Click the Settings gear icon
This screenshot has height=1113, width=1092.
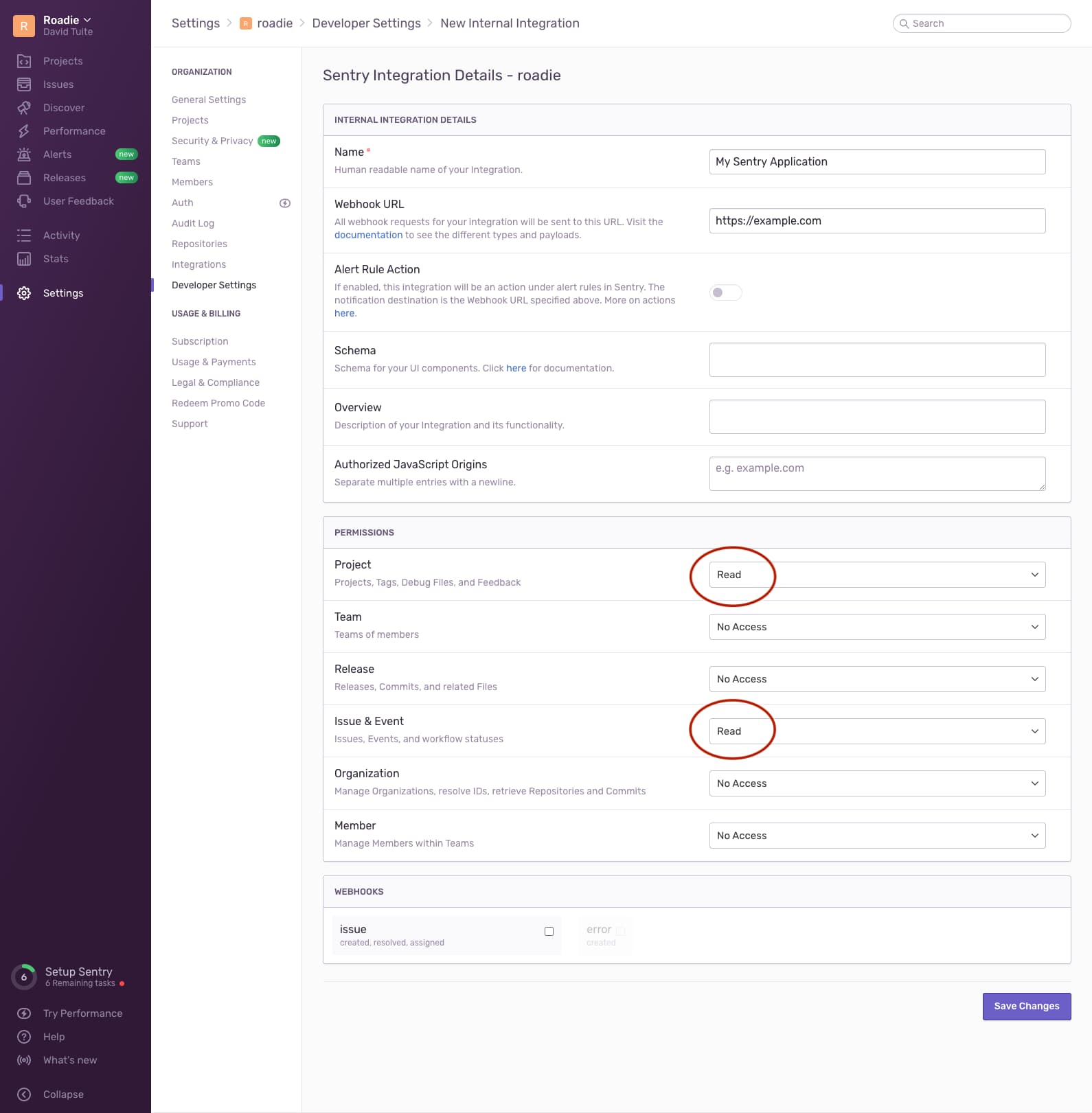[x=24, y=293]
